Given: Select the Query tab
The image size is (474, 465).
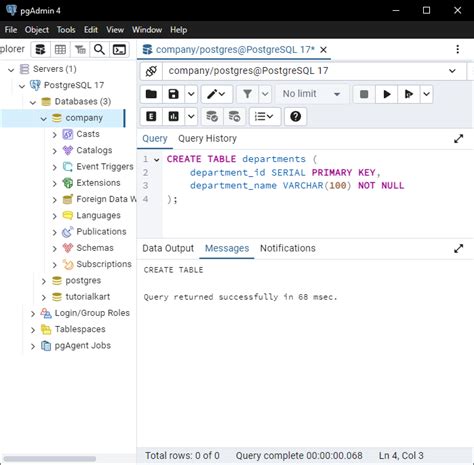Looking at the screenshot, I should (x=155, y=139).
